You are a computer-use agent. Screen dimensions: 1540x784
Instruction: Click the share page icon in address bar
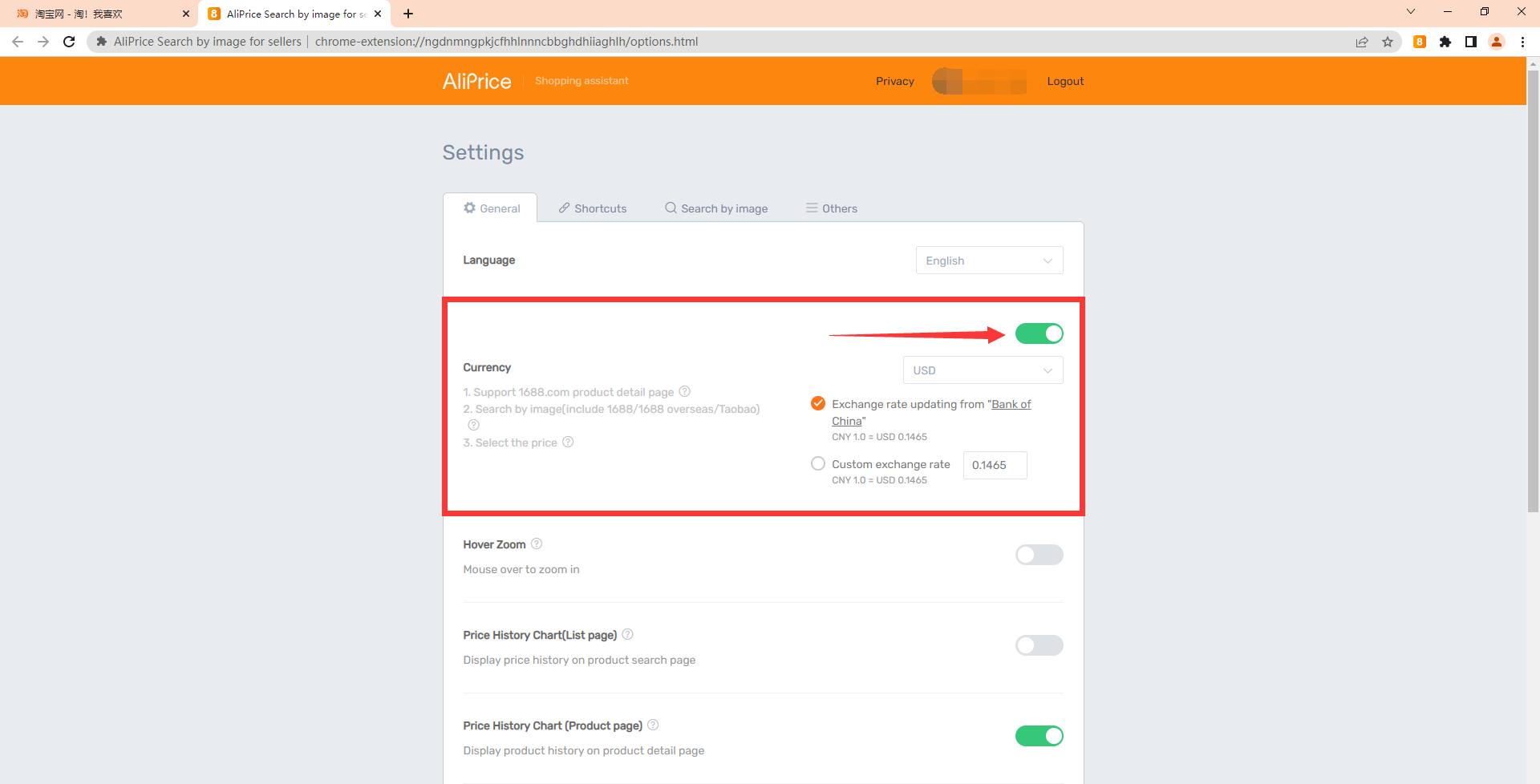1362,42
